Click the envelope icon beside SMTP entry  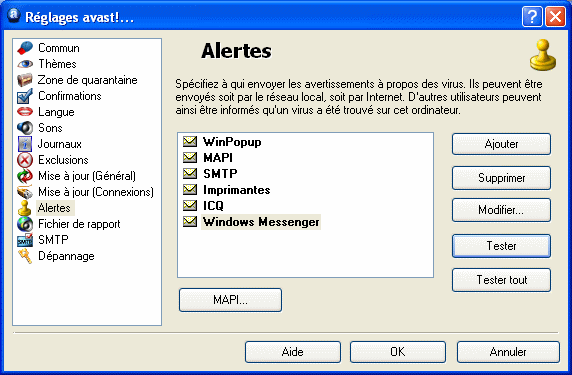coord(190,174)
